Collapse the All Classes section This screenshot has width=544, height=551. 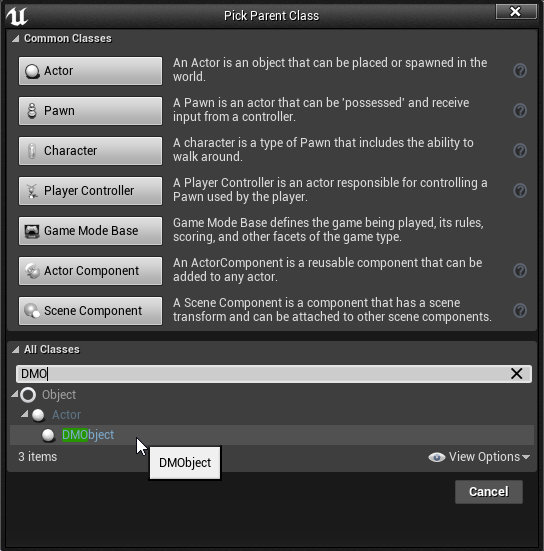click(15, 350)
